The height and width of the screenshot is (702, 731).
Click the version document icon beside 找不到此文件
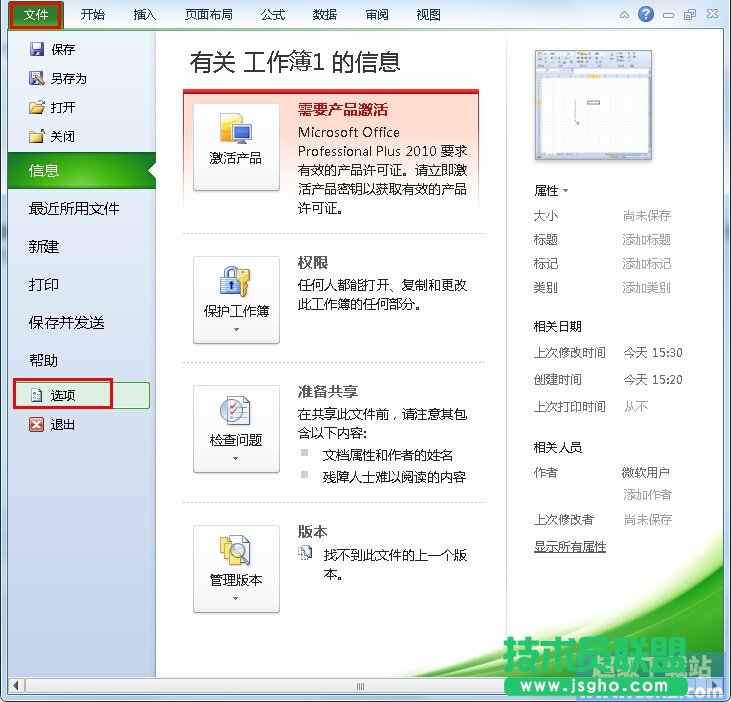click(305, 553)
